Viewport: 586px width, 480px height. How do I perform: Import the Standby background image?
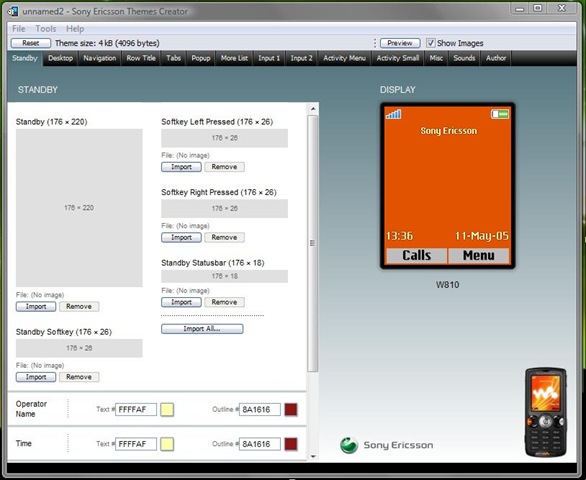click(x=36, y=307)
